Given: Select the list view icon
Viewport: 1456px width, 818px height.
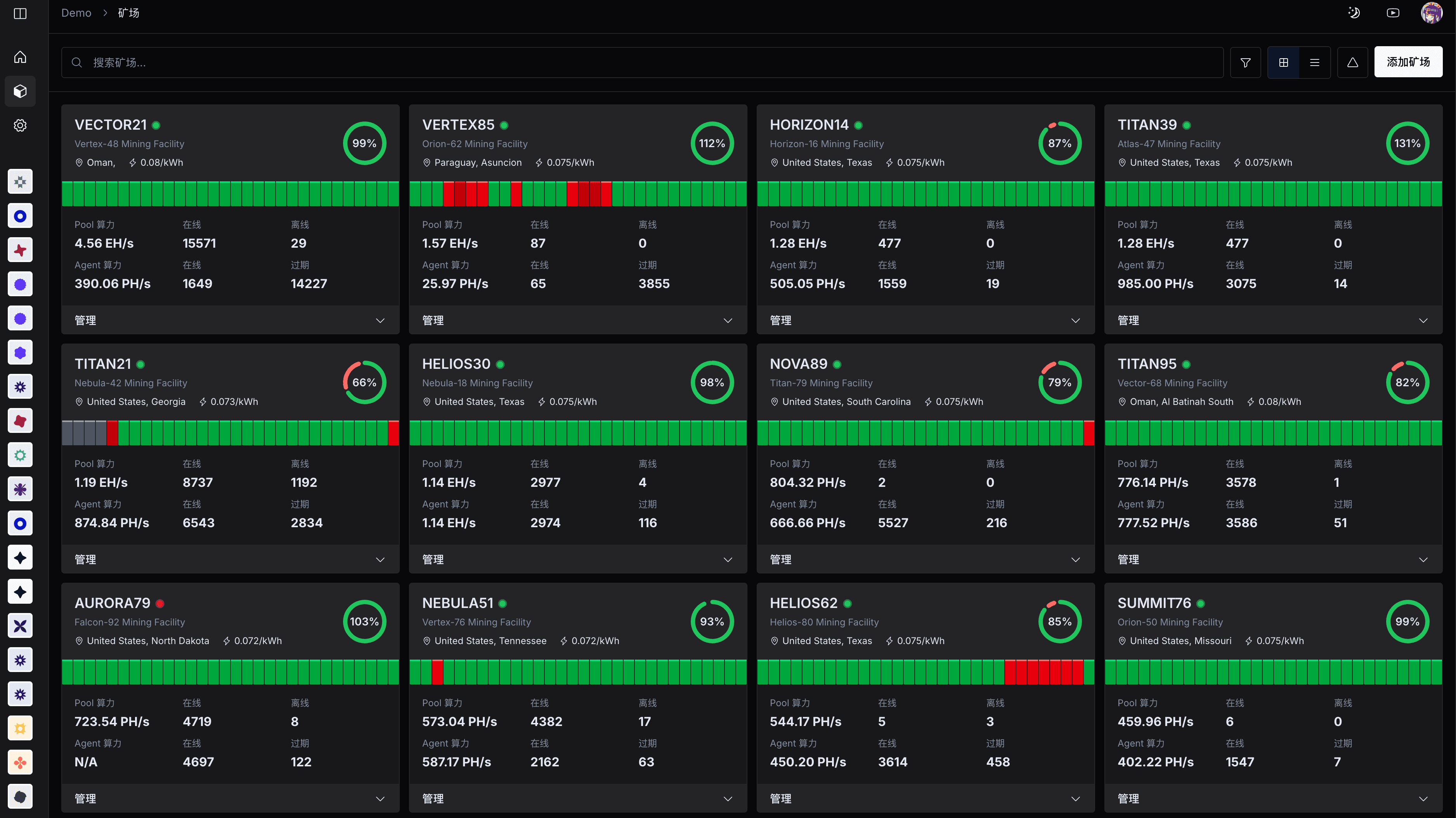Looking at the screenshot, I should coord(1315,62).
